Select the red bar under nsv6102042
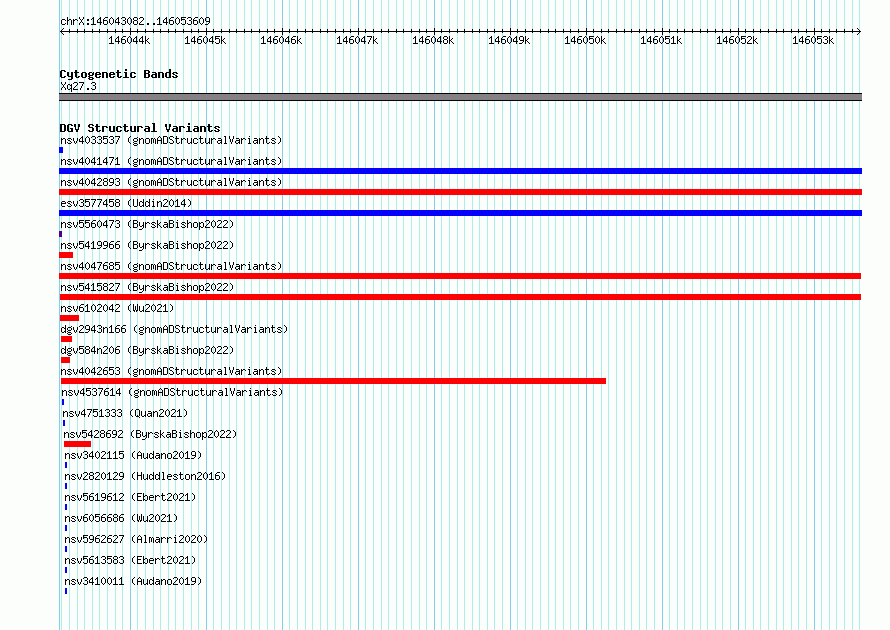Viewport: 890px width, 630px height. [x=69, y=318]
